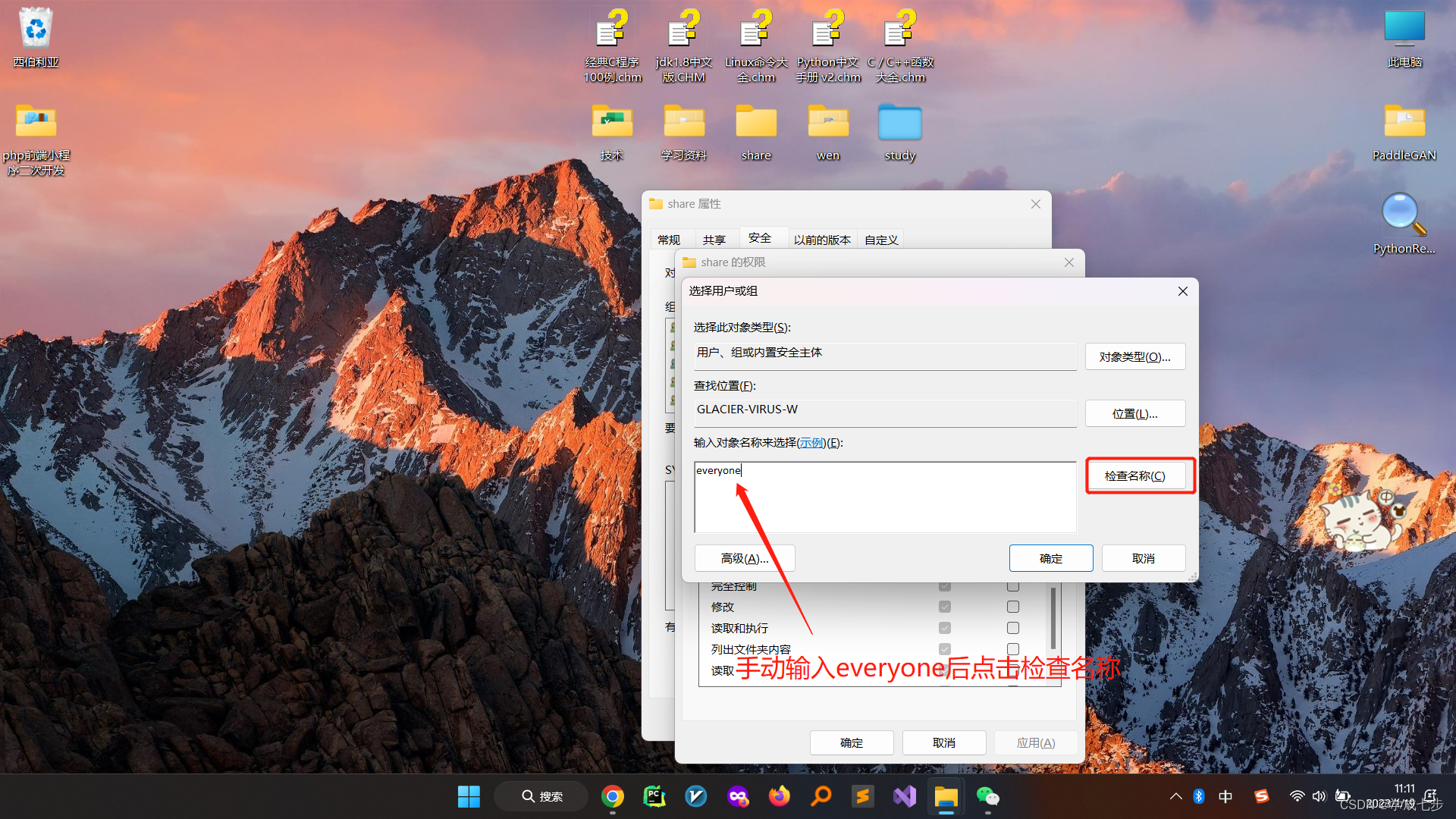Expand the 高级(A)... advanced options
This screenshot has width=1456, height=819.
pyautogui.click(x=744, y=558)
